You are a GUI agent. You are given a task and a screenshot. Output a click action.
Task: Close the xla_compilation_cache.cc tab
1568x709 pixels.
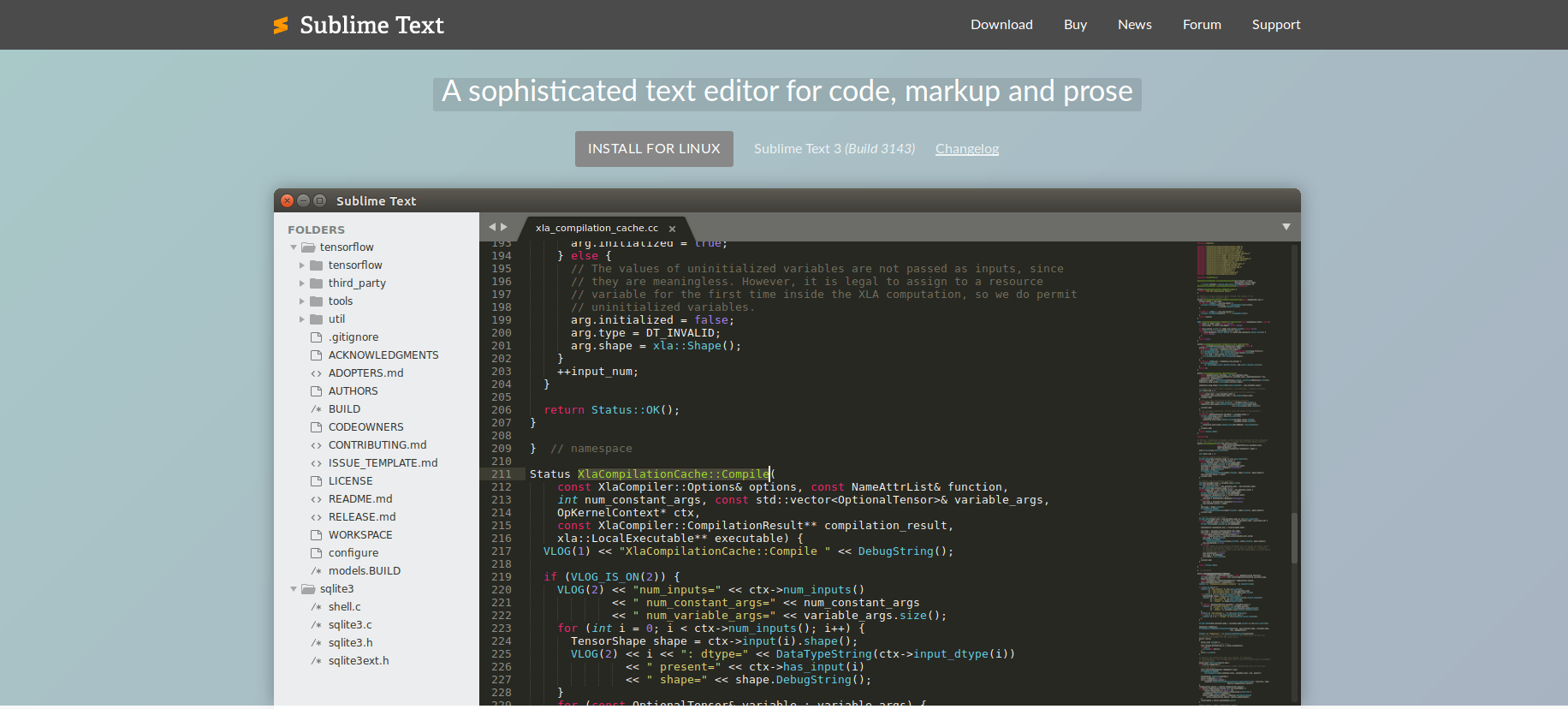pyautogui.click(x=673, y=229)
